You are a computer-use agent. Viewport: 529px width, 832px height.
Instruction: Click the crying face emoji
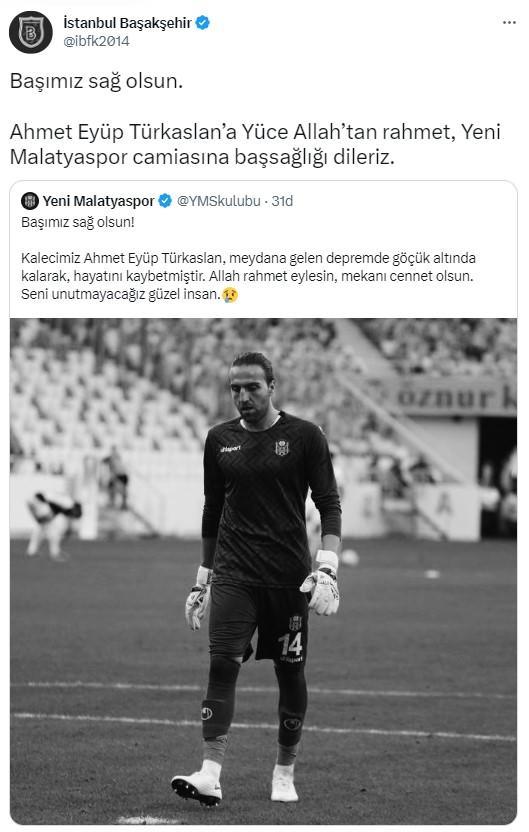pos(230,294)
